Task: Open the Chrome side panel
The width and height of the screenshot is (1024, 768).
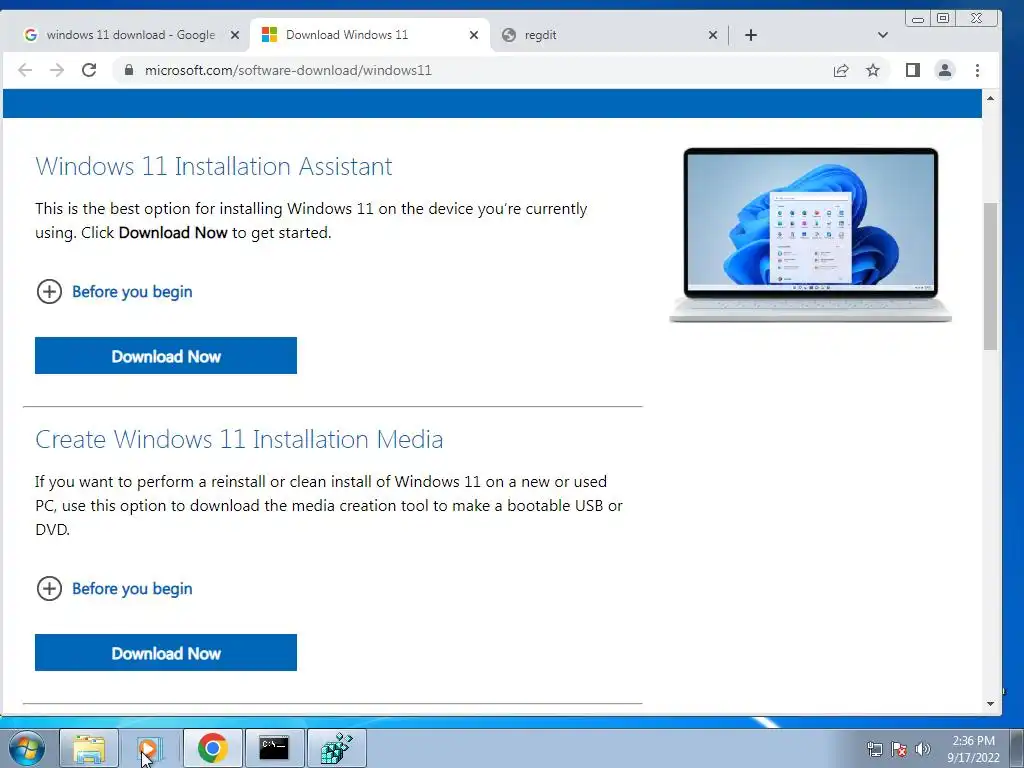Action: [912, 70]
